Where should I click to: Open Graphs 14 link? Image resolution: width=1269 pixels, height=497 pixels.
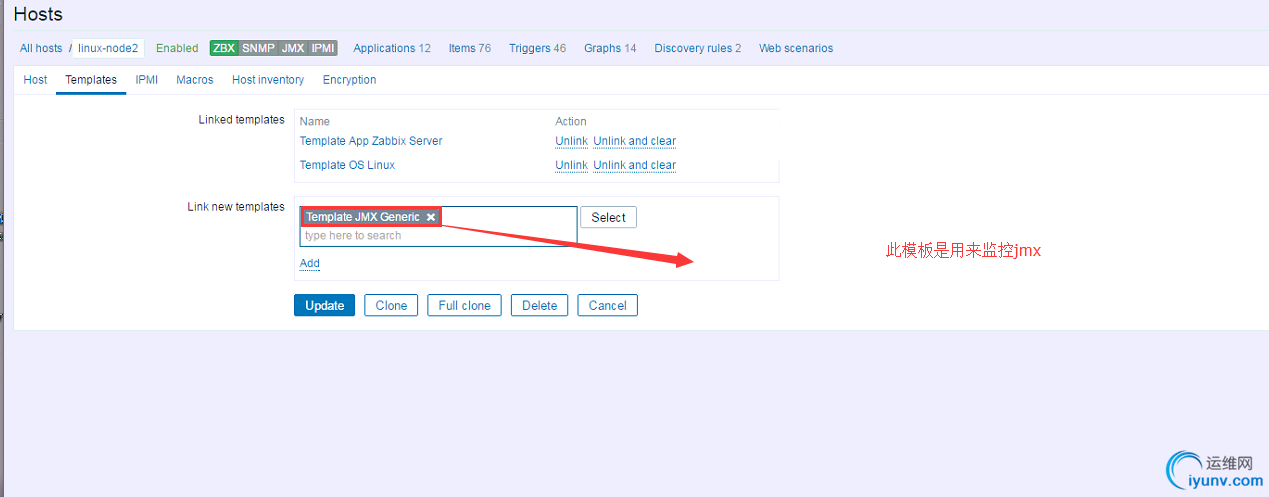tap(610, 48)
